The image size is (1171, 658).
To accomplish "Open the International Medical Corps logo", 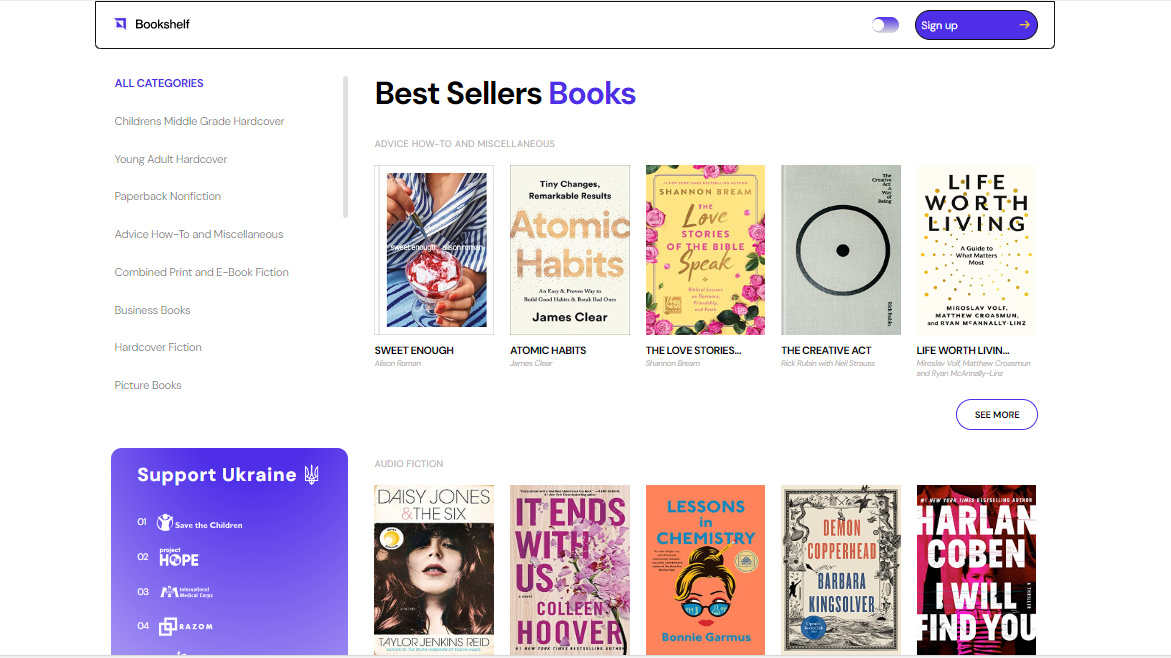I will [x=186, y=592].
